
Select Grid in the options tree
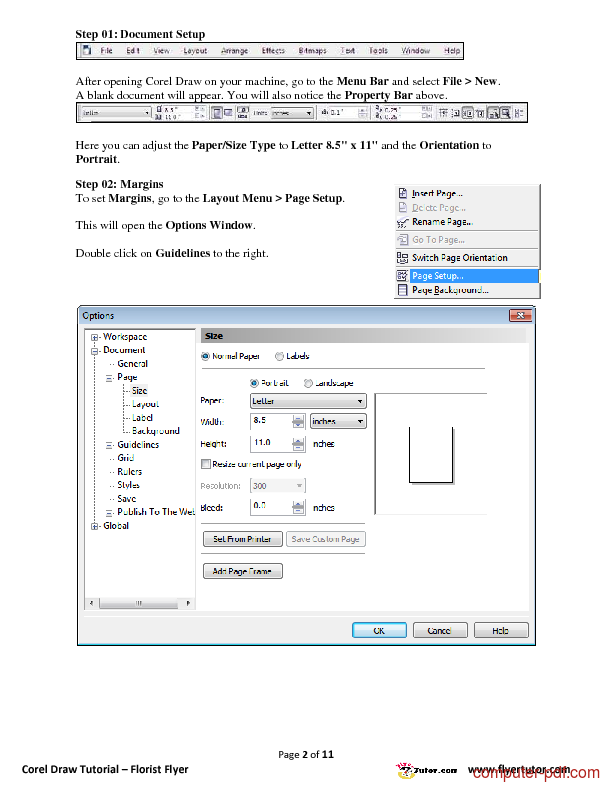tap(125, 458)
